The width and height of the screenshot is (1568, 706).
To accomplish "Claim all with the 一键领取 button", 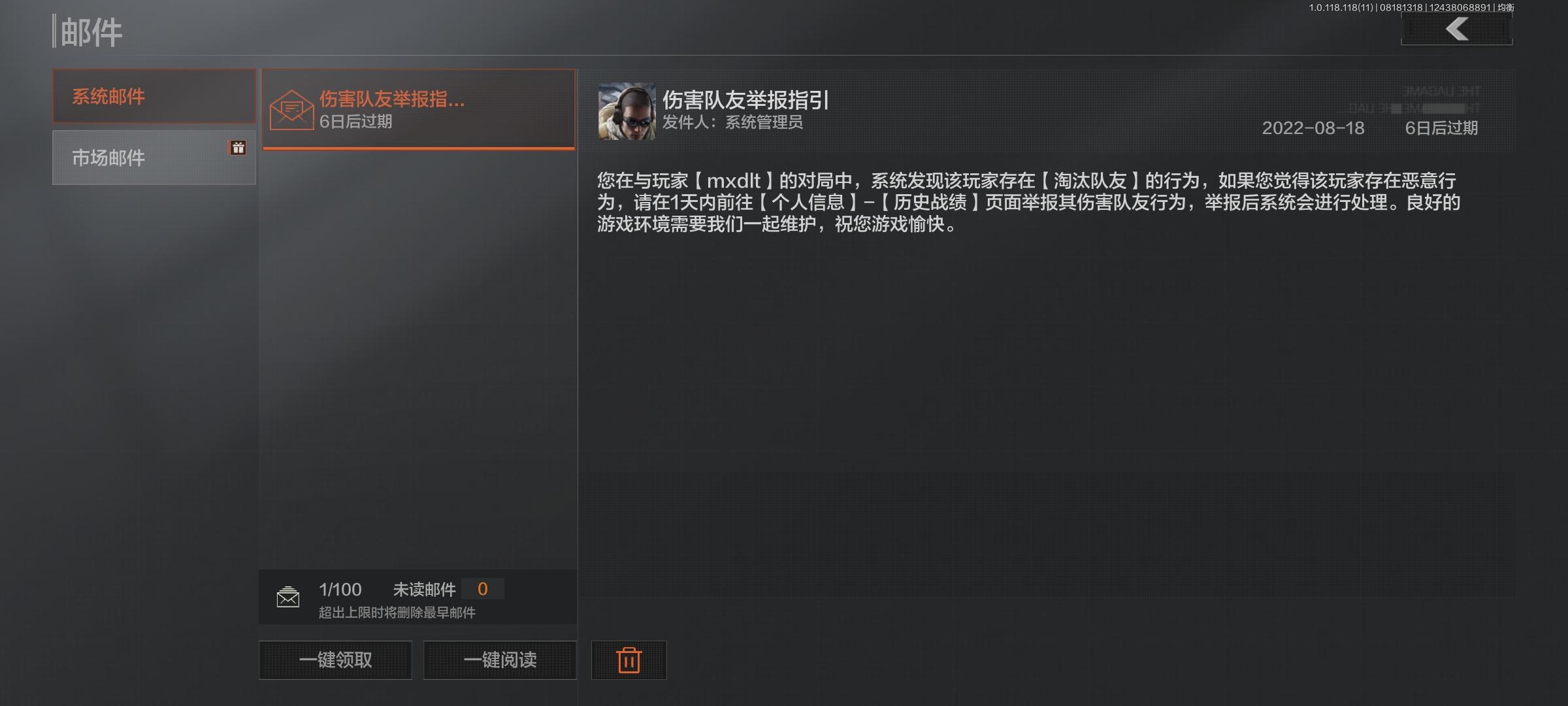I will point(335,660).
